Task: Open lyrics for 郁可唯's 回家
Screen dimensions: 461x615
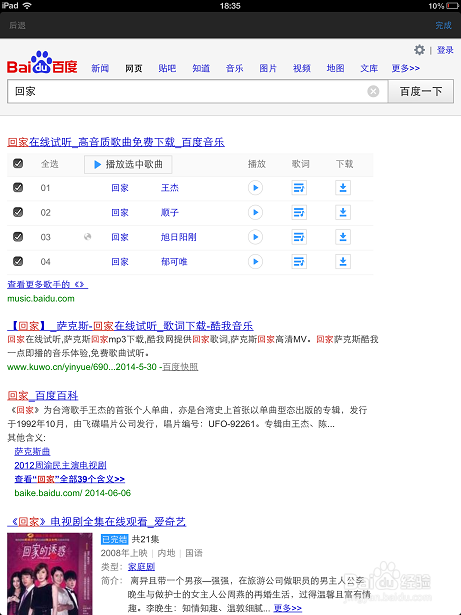Action: [x=299, y=262]
